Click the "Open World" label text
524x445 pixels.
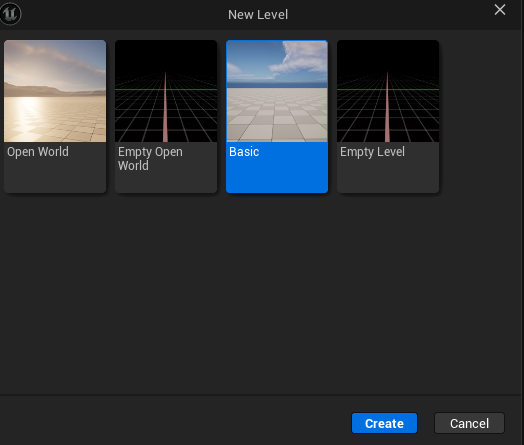click(x=38, y=152)
